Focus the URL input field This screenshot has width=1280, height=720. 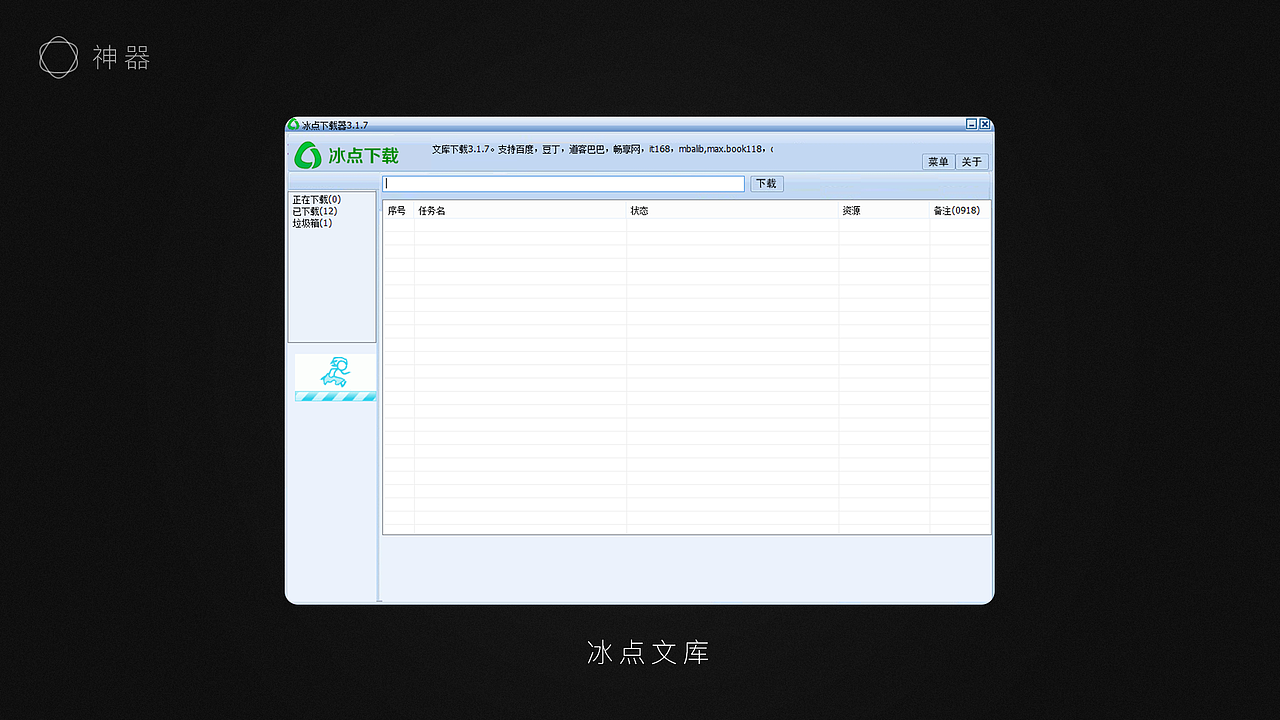(564, 184)
